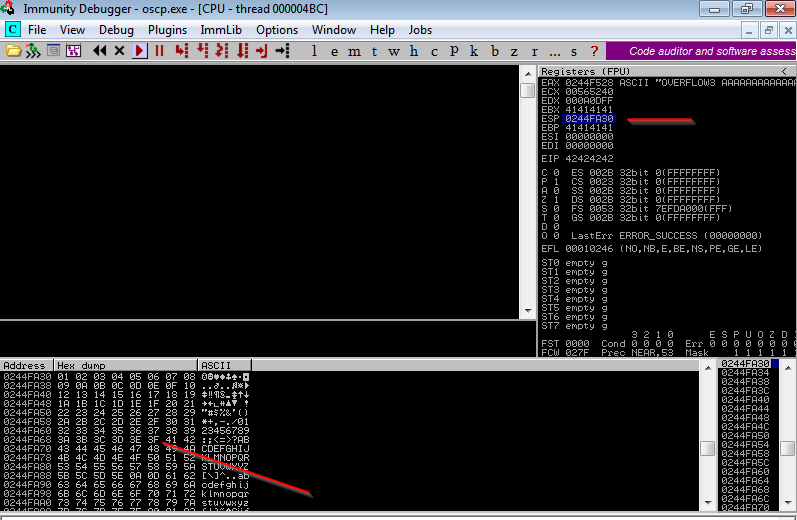Viewport: 797px width, 520px height.
Task: Show the Log window via 'l' button
Action: coord(315,51)
